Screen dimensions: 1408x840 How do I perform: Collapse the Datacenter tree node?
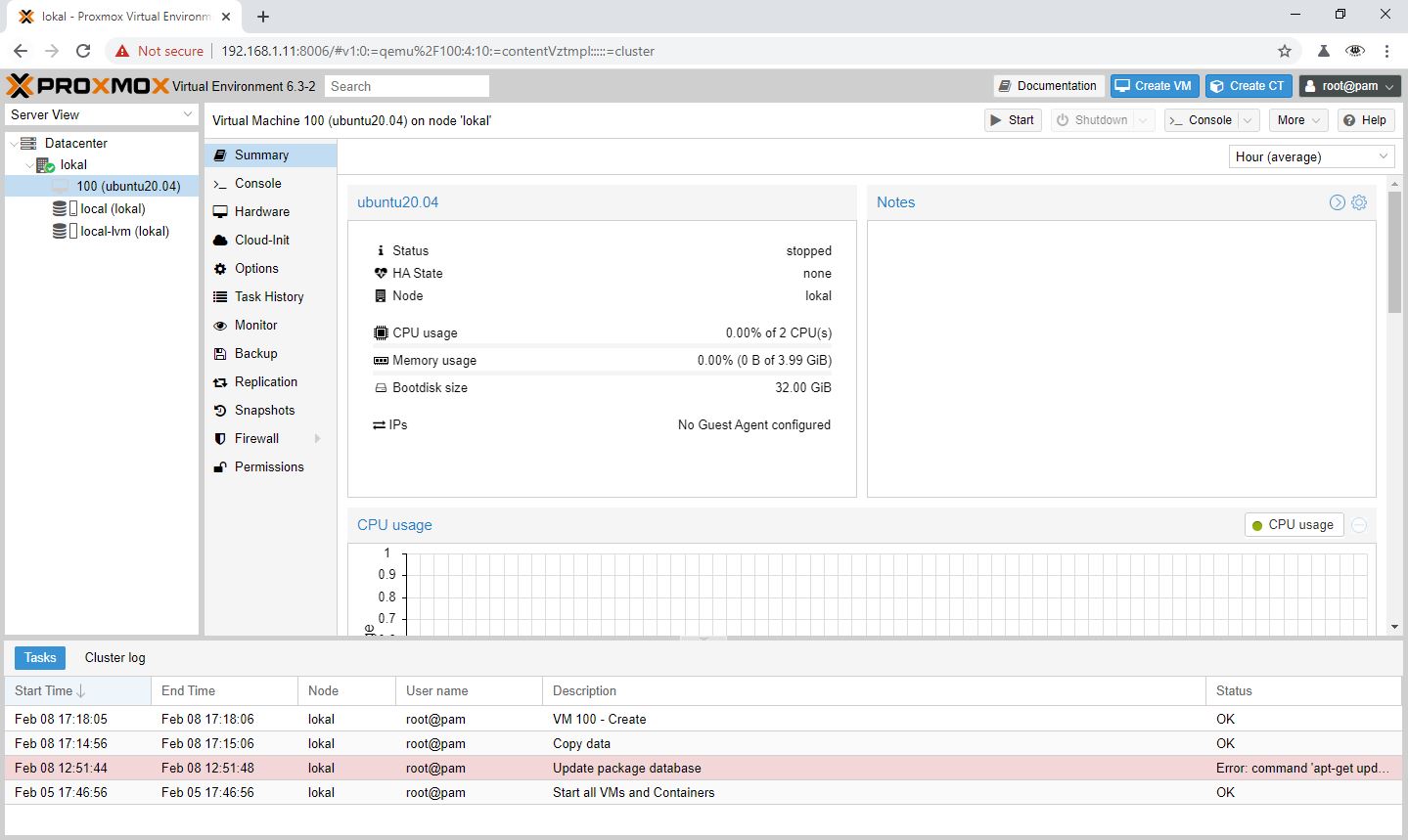(x=13, y=144)
